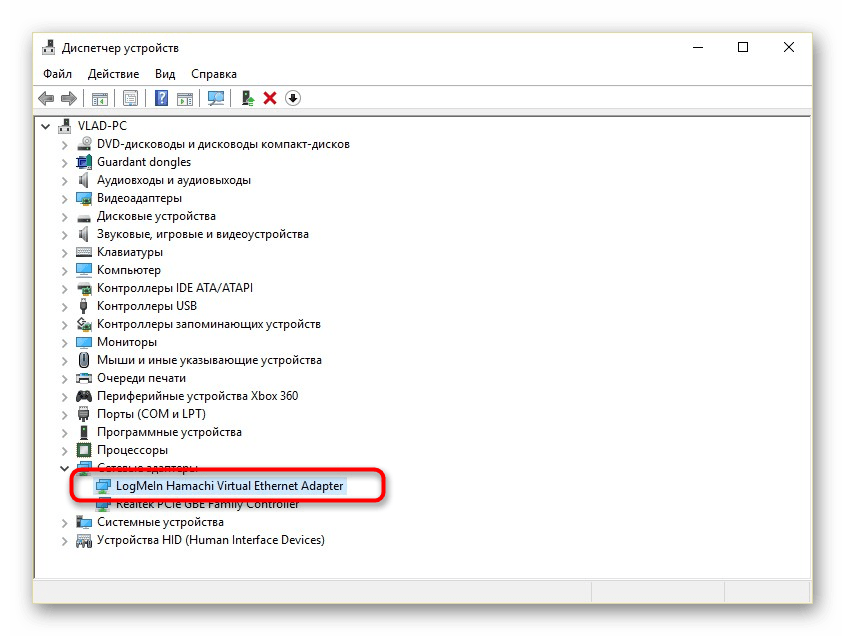This screenshot has height=636, width=845.
Task: Select Guardant dongles in the device tree
Action: click(143, 162)
